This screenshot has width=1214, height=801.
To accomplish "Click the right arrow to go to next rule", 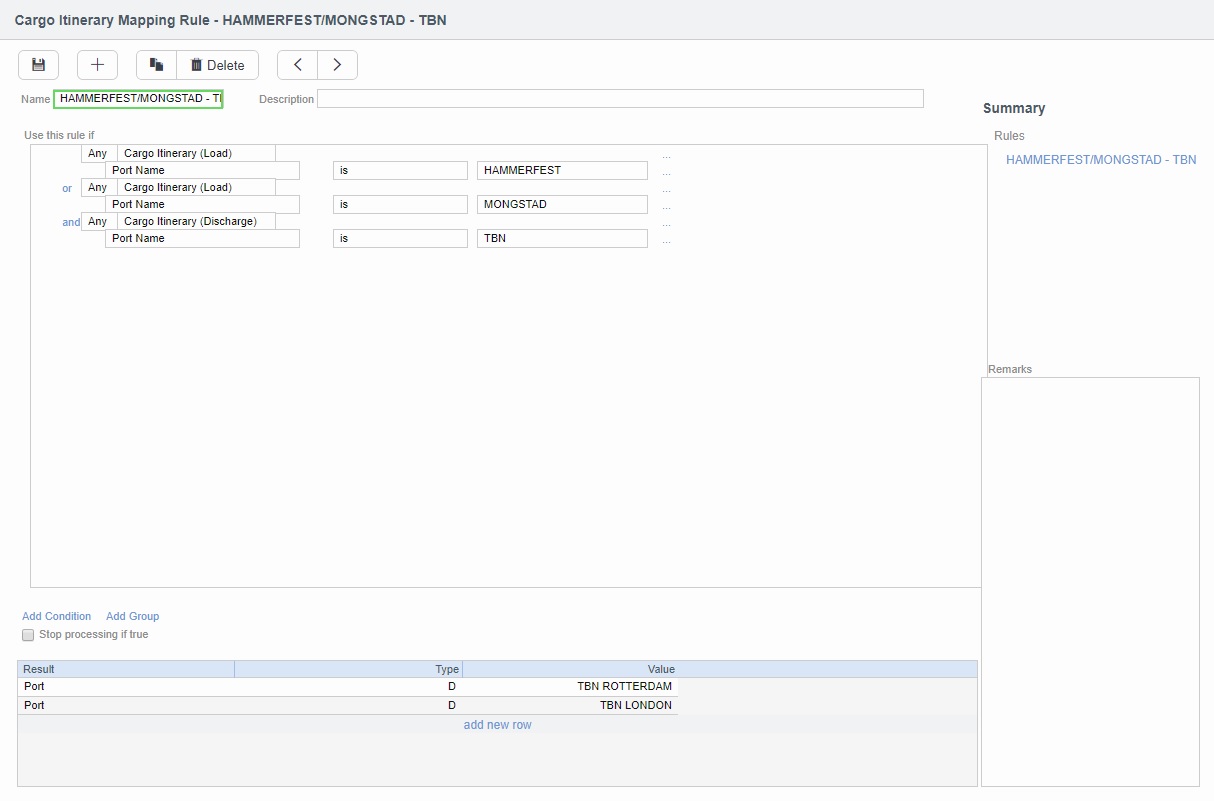I will (337, 64).
